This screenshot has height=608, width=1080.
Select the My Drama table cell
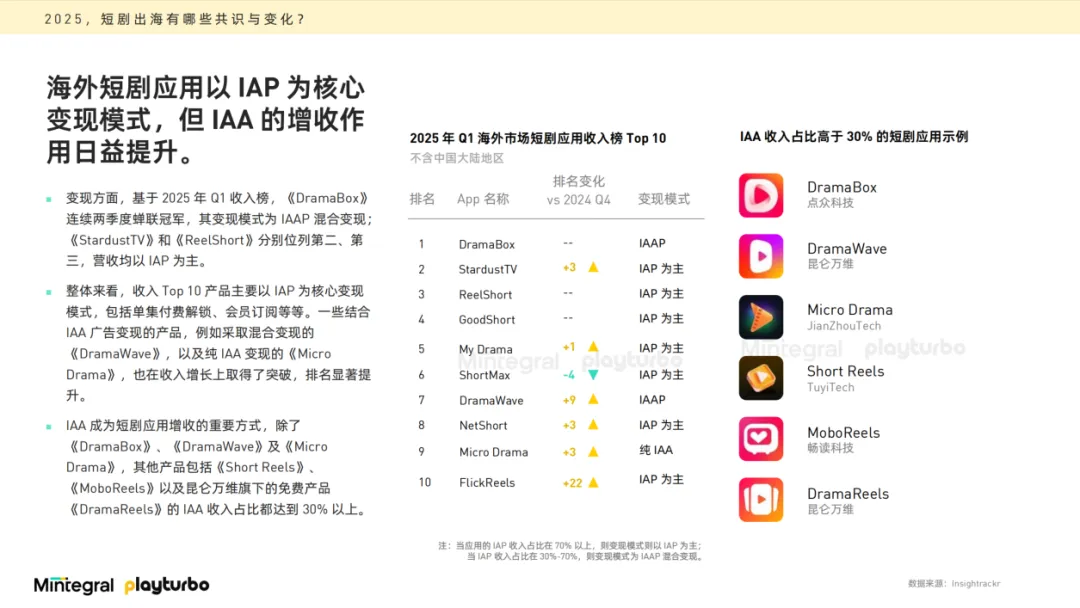[x=486, y=349]
